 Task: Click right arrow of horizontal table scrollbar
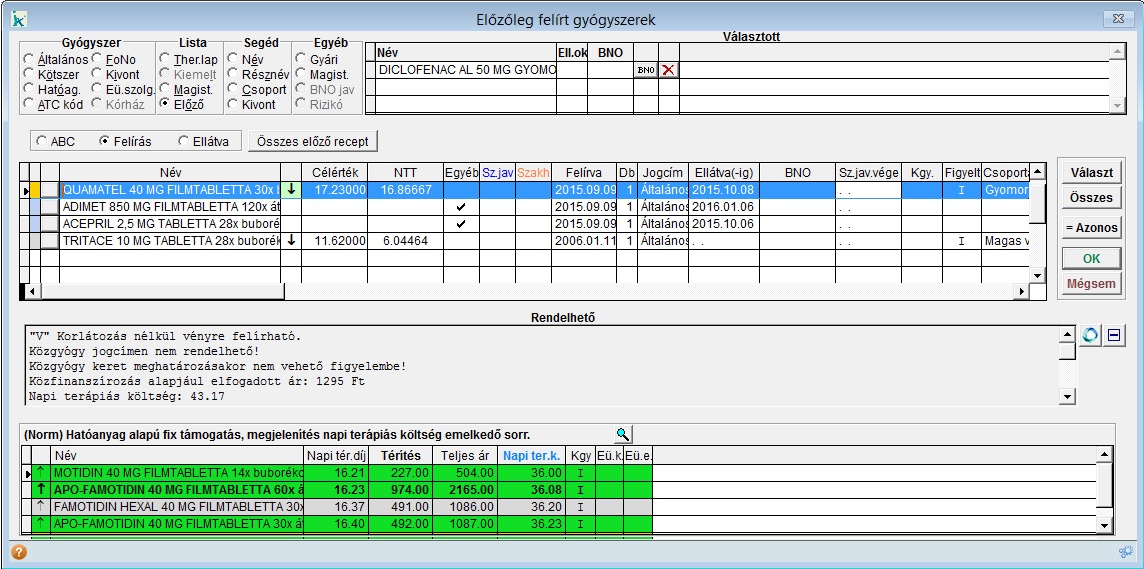[x=1021, y=292]
